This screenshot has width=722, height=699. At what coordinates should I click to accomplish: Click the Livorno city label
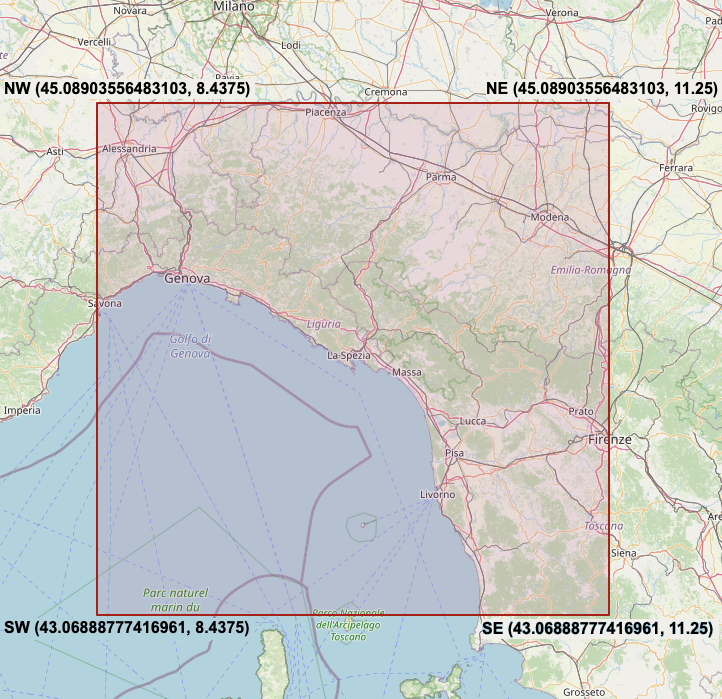pyautogui.click(x=437, y=495)
